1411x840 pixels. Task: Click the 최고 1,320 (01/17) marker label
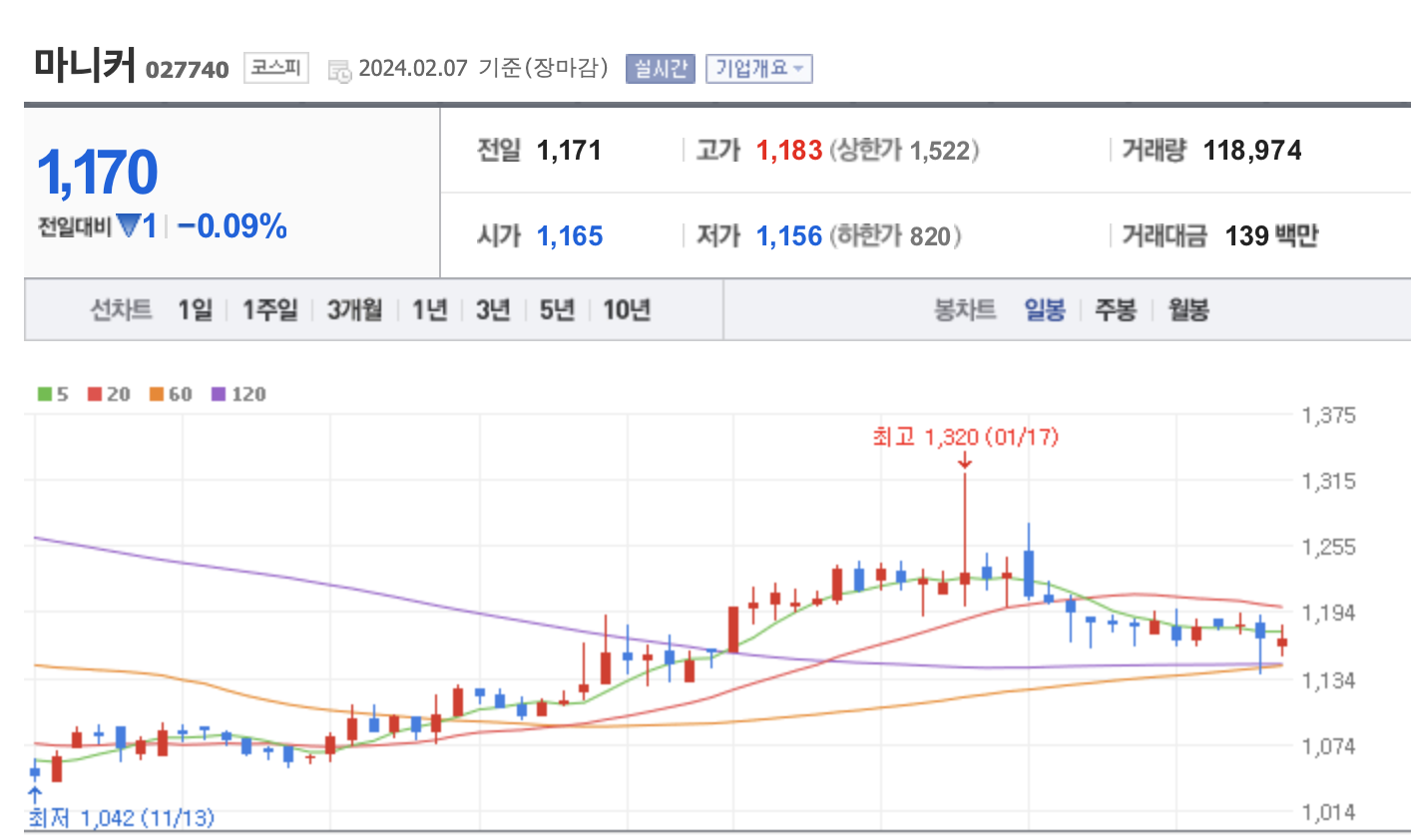pyautogui.click(x=965, y=437)
